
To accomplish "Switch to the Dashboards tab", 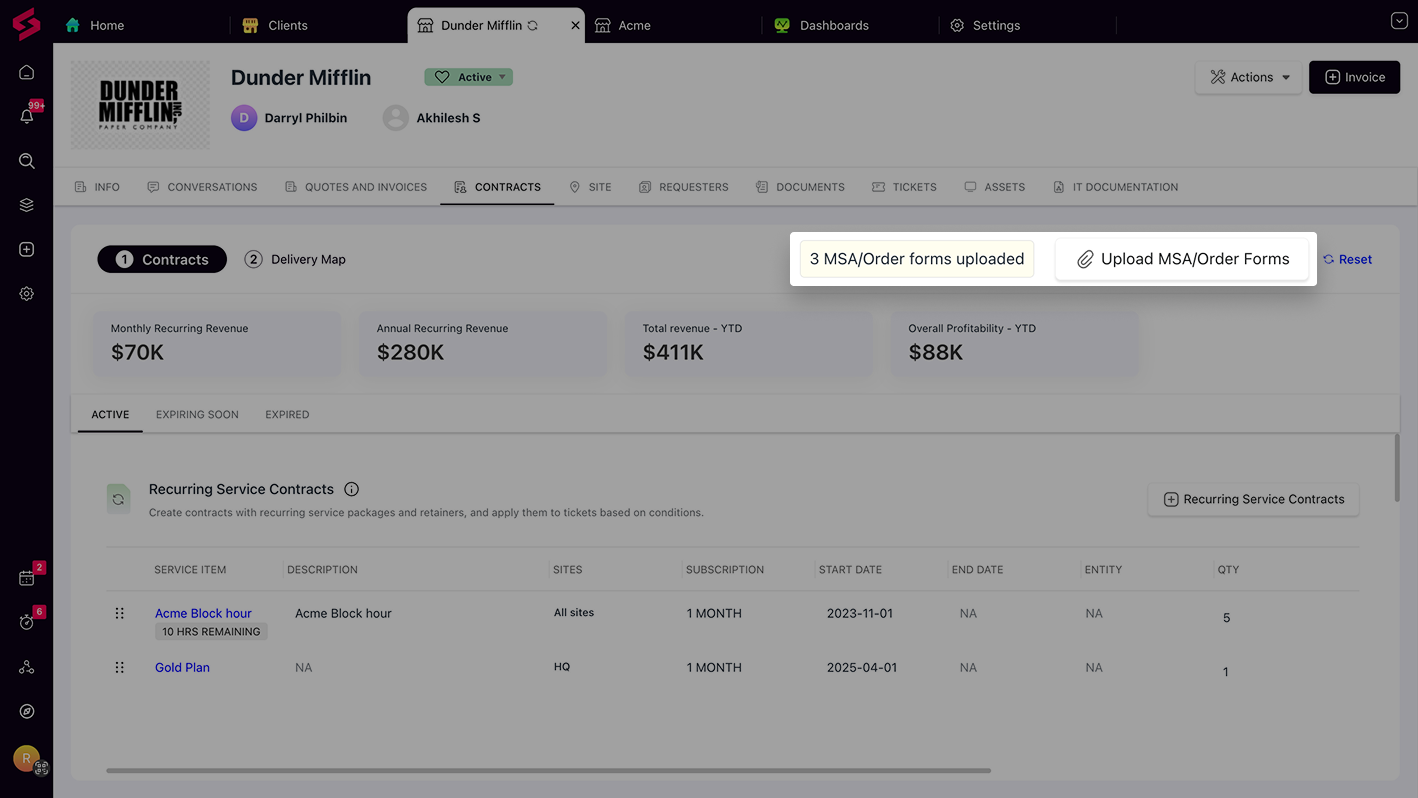I will pyautogui.click(x=822, y=25).
